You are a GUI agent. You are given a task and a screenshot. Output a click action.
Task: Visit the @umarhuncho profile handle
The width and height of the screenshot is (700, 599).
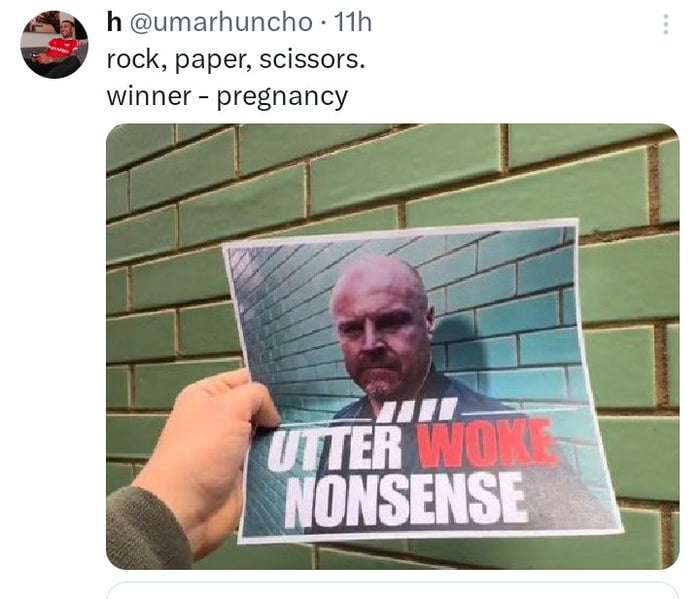click(x=221, y=22)
